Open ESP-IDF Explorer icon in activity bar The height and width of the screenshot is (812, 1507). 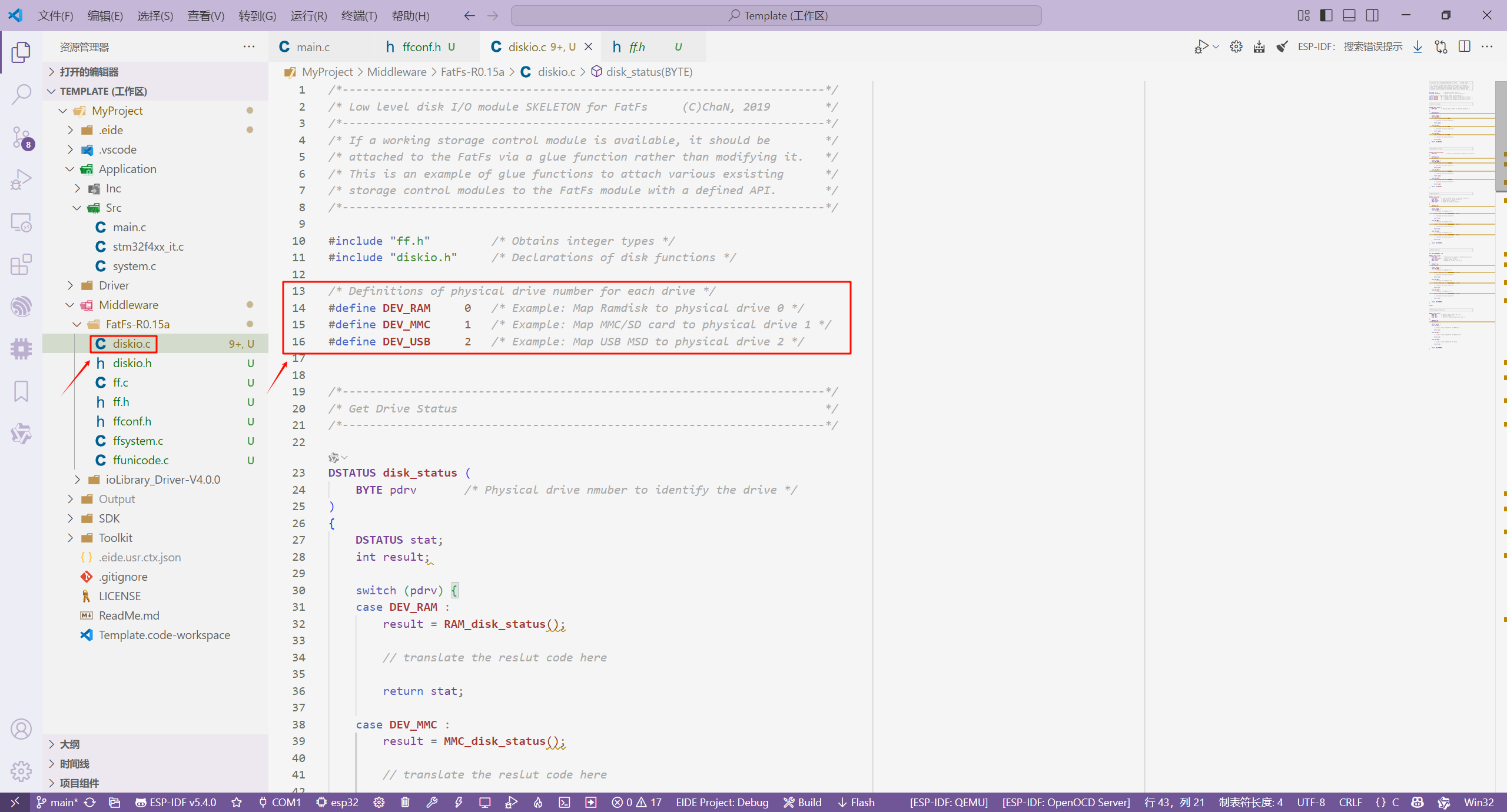tap(21, 307)
